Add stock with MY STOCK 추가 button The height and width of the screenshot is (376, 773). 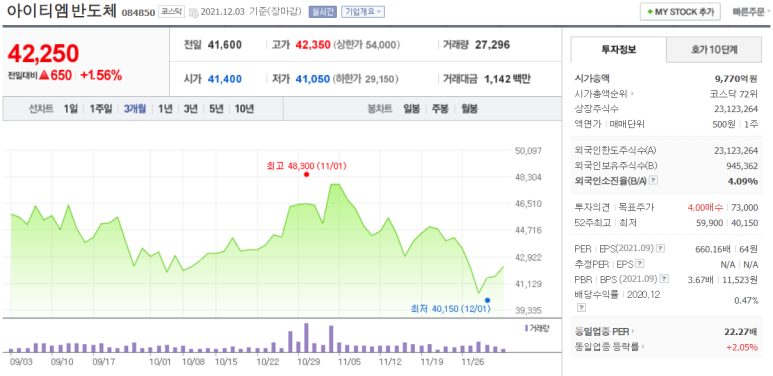click(680, 12)
